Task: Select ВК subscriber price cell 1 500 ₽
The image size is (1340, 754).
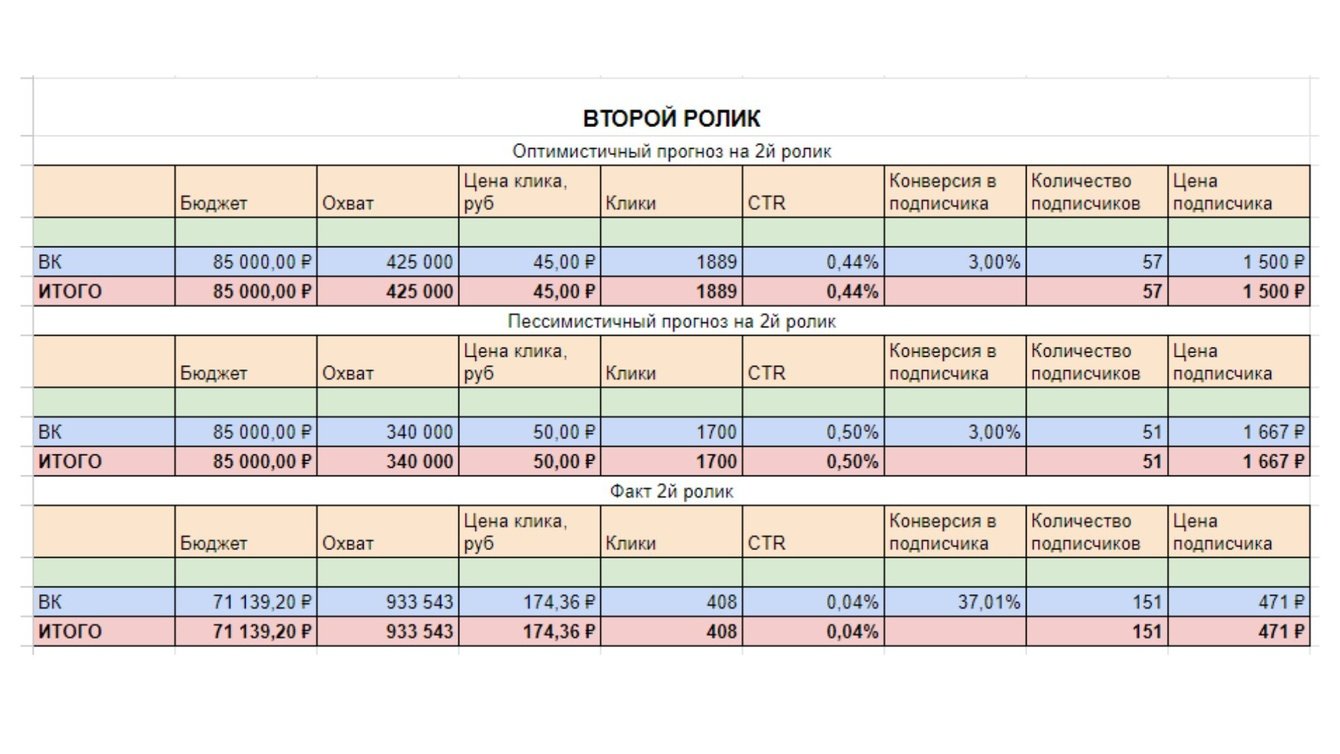Action: pyautogui.click(x=1238, y=262)
